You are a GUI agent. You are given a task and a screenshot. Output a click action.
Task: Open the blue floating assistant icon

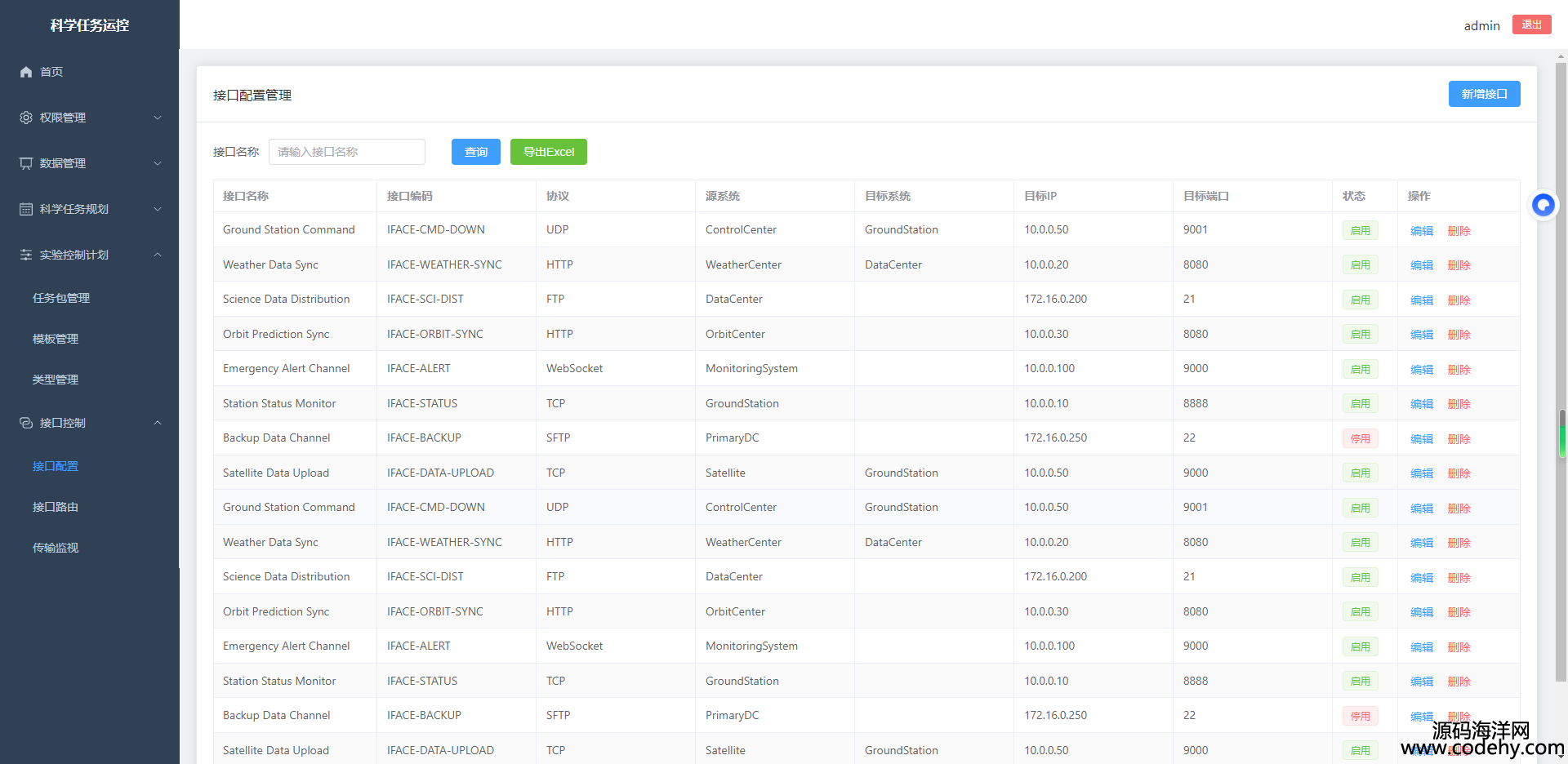tap(1543, 205)
